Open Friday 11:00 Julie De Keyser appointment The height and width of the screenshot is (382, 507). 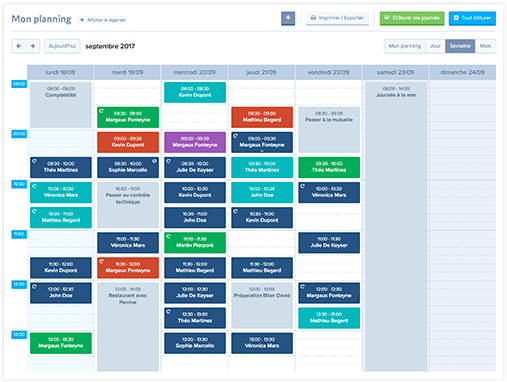coord(329,242)
